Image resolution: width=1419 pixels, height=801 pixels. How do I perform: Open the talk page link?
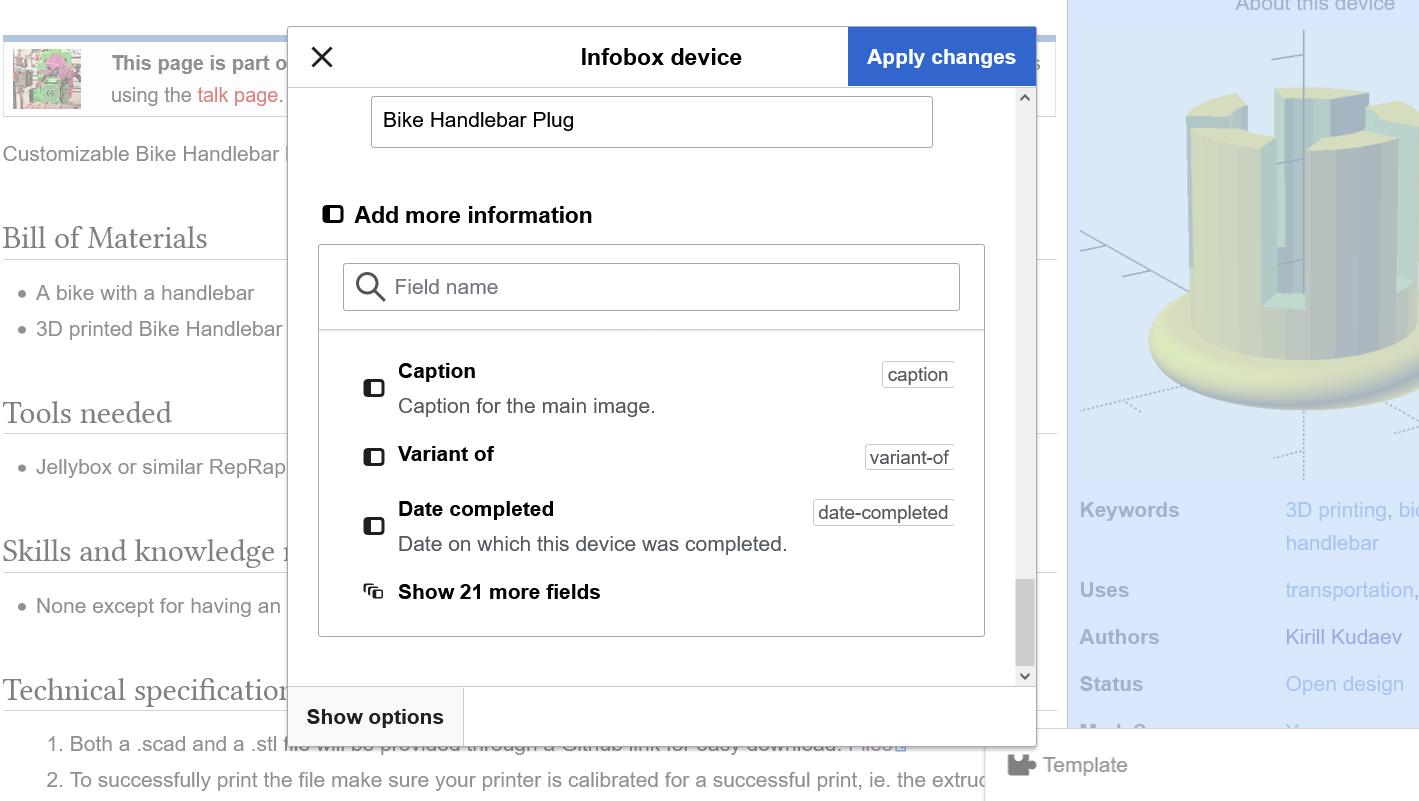pyautogui.click(x=237, y=95)
